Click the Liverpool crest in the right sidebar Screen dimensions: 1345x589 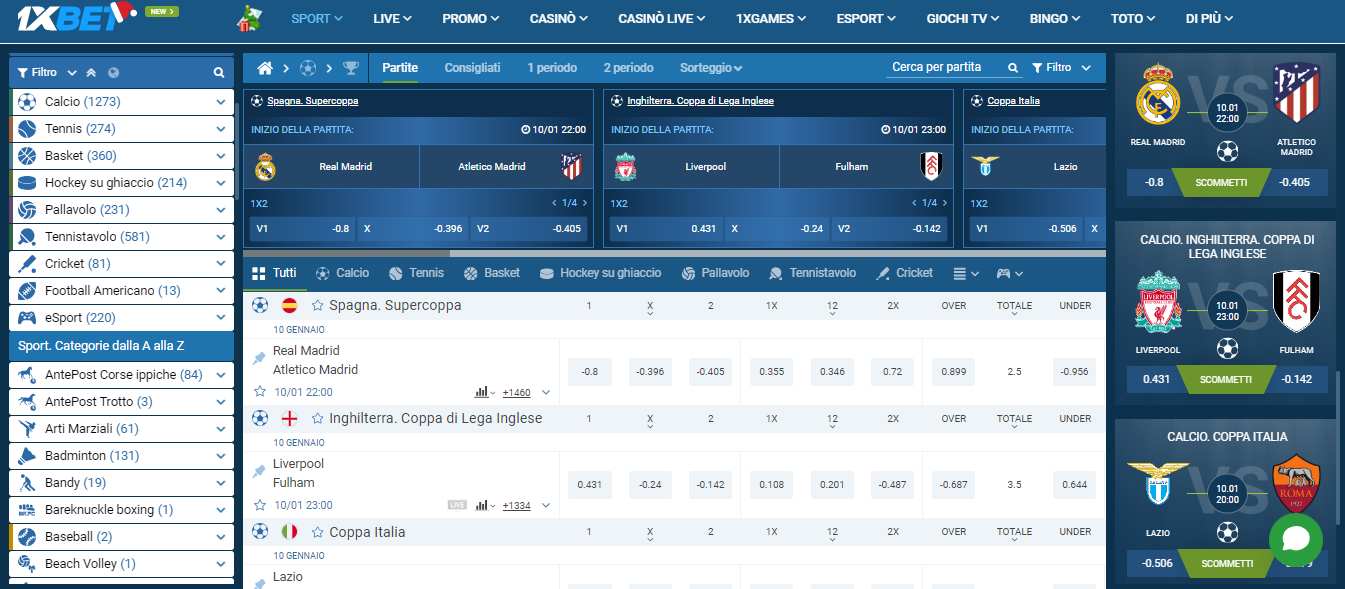[x=1158, y=302]
